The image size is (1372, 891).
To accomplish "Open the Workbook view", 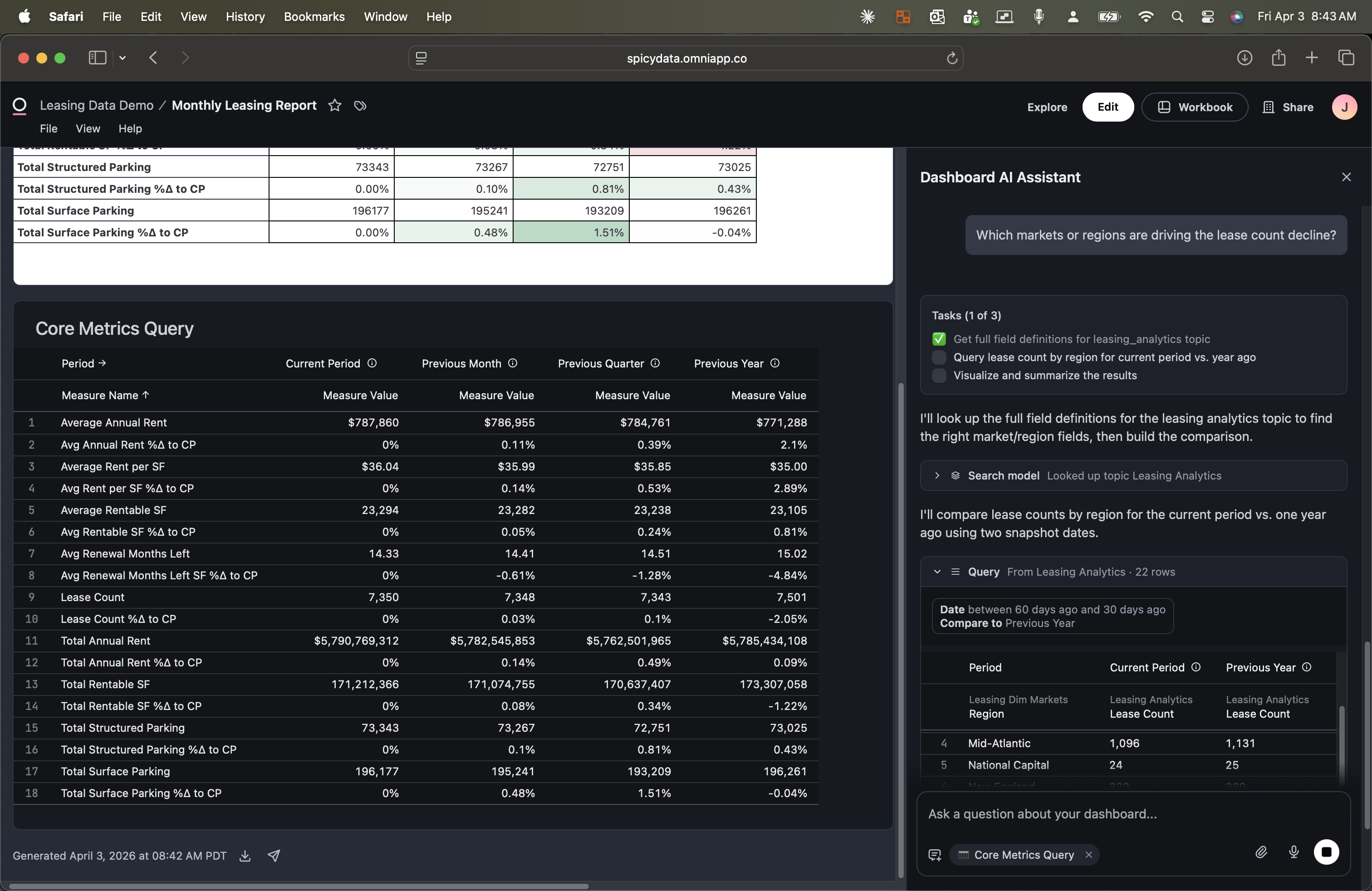I will pyautogui.click(x=1195, y=107).
